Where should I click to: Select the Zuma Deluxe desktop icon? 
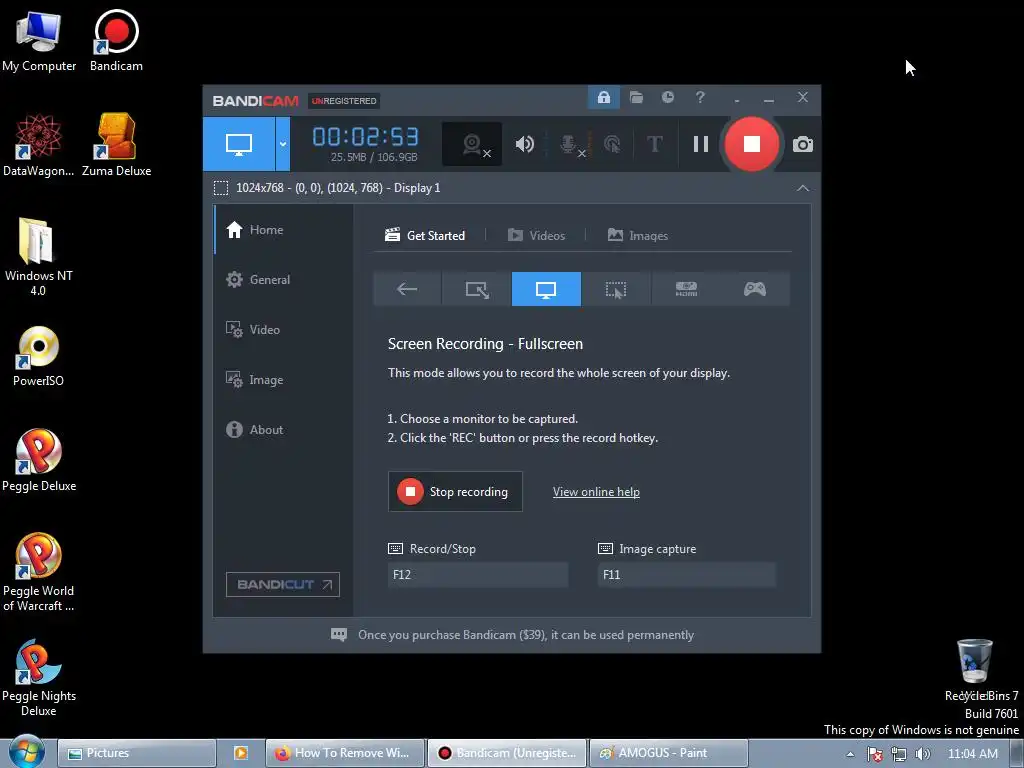pos(116,145)
